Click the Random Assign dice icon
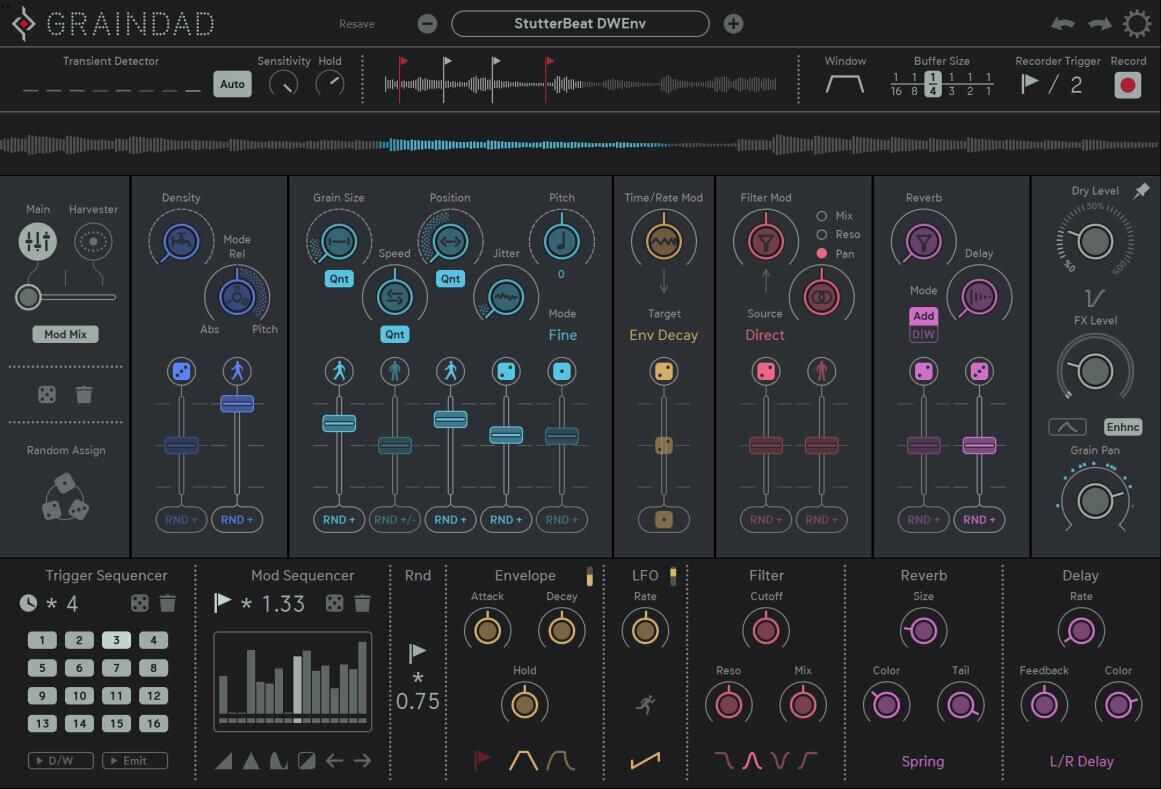The image size is (1161, 789). click(x=65, y=496)
